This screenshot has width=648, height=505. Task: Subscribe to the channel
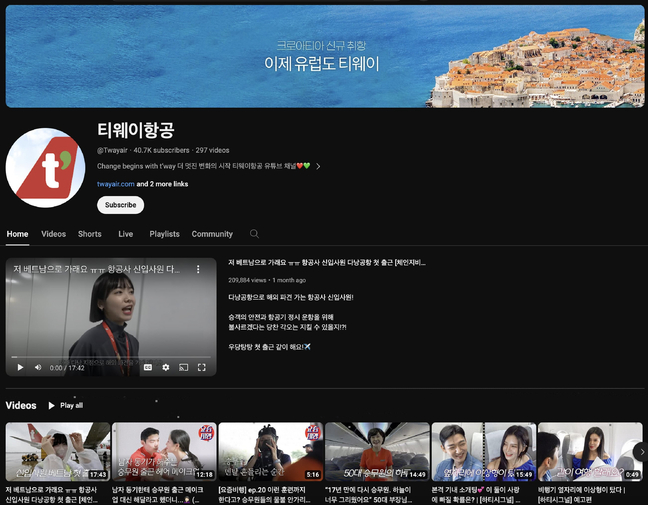[x=121, y=205]
